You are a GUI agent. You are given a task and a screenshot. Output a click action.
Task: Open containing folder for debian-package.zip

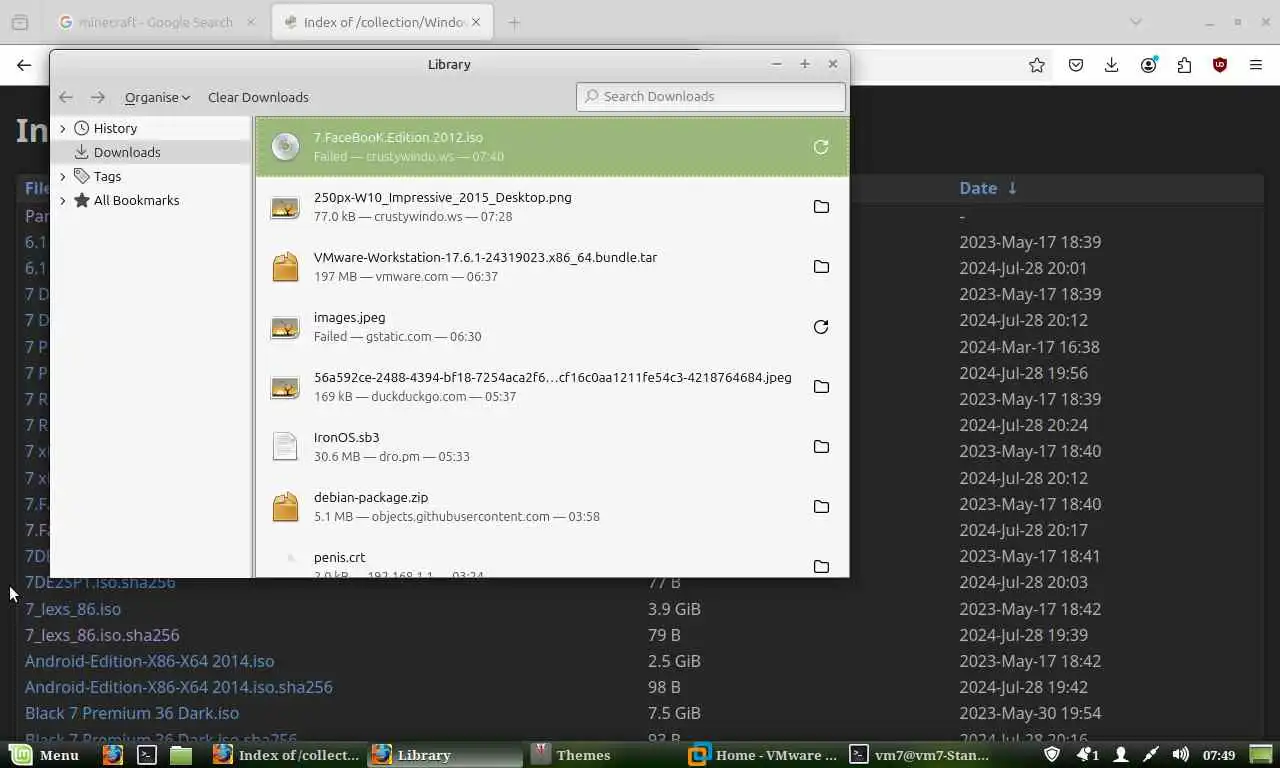(821, 507)
